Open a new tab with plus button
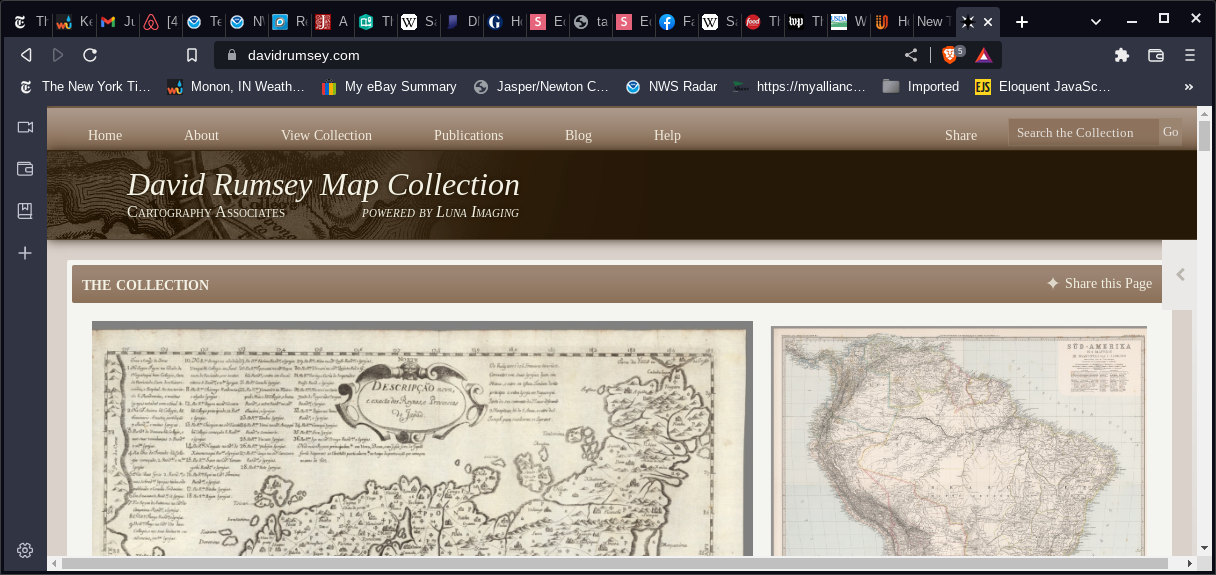The image size is (1216, 575). pos(1022,21)
